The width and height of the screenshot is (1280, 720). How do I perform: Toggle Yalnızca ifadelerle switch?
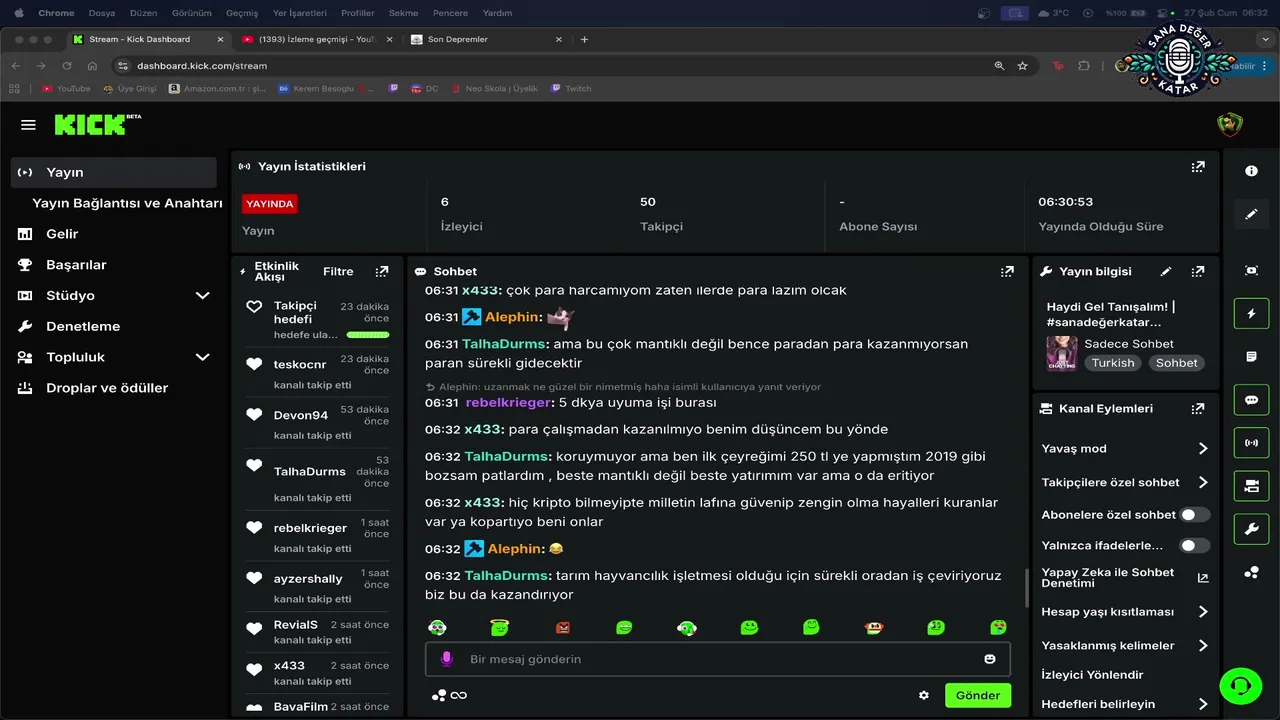pyautogui.click(x=1195, y=545)
